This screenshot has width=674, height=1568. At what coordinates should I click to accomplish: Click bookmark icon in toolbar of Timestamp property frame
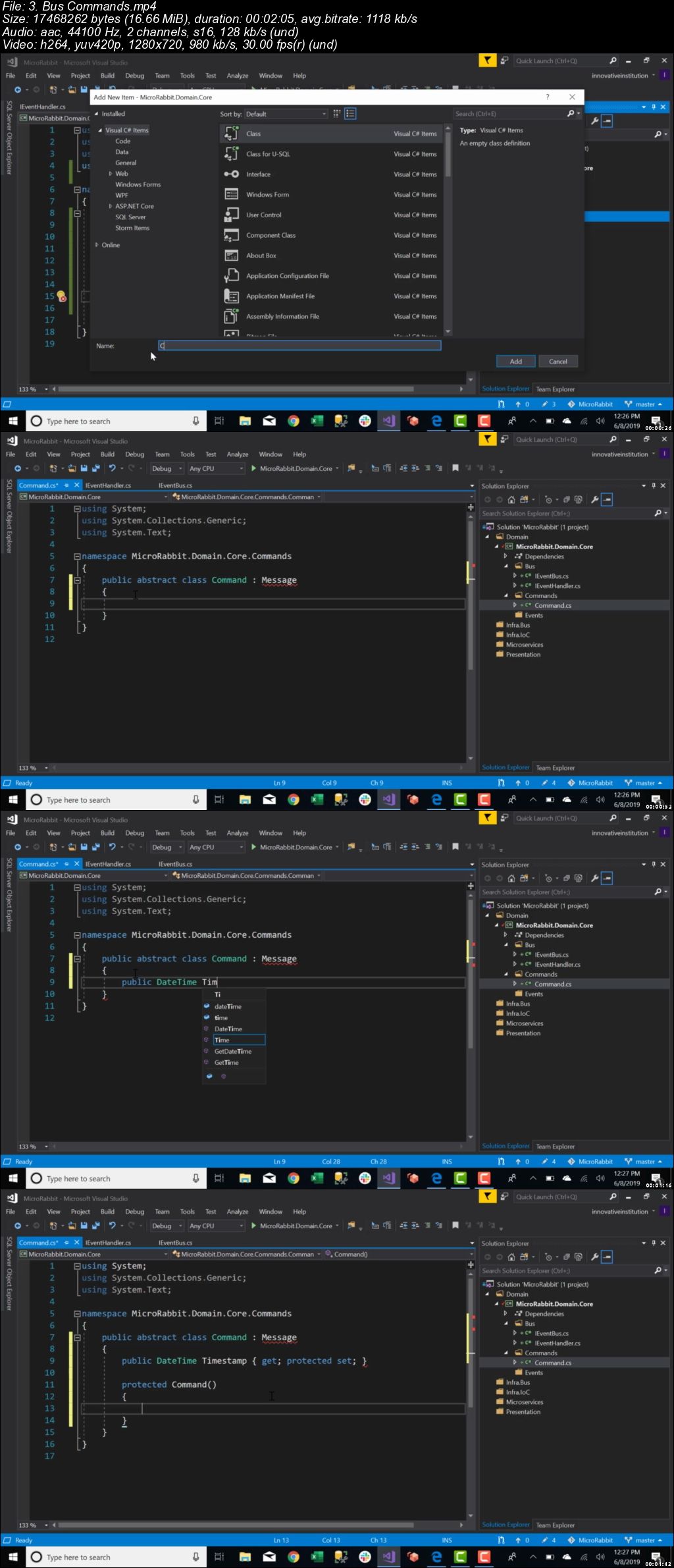click(455, 1226)
